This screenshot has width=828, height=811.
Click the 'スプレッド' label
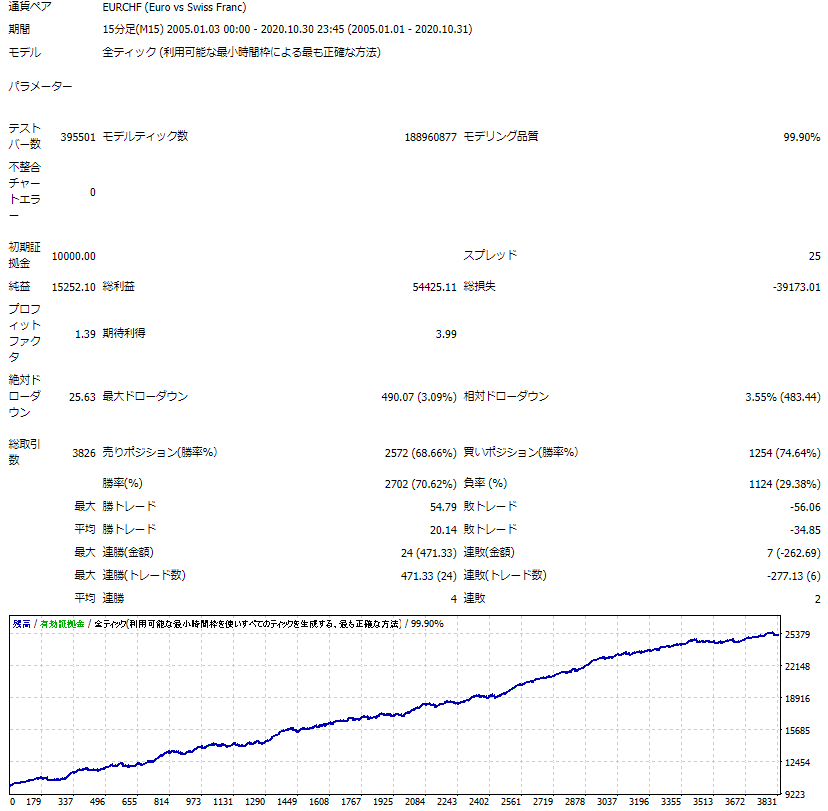coord(490,256)
